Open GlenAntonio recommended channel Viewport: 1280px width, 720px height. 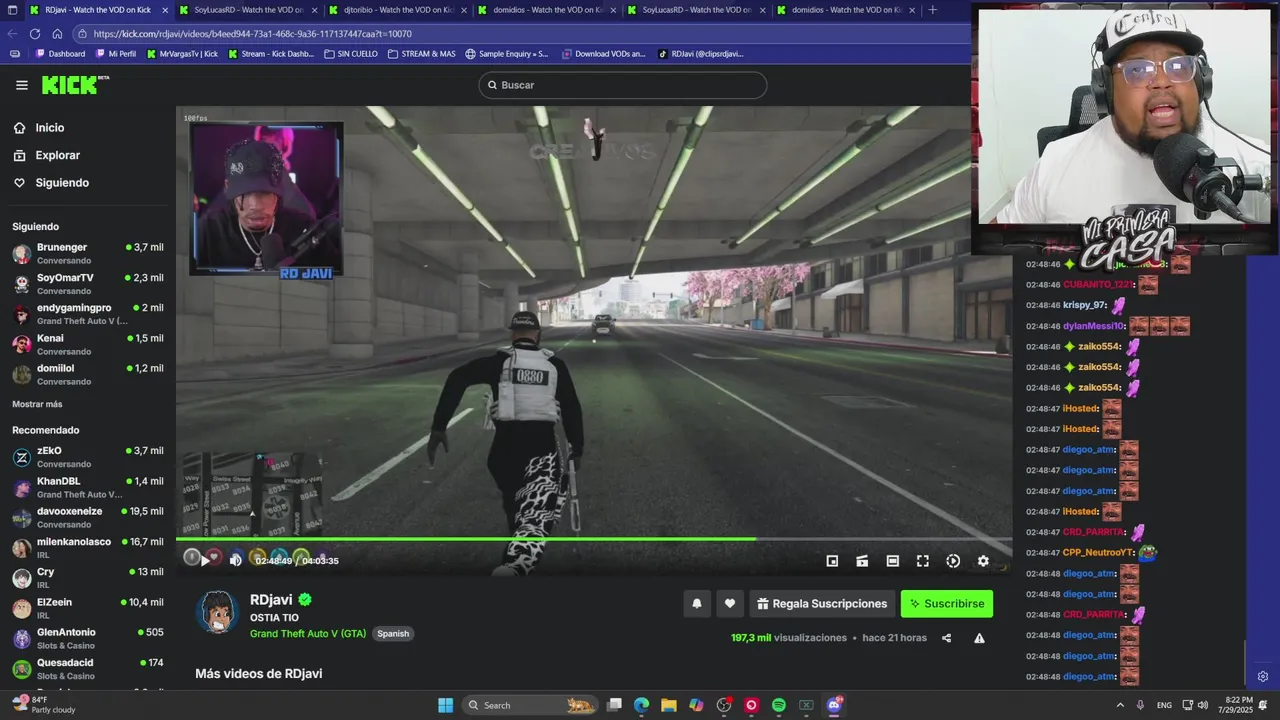(x=88, y=638)
